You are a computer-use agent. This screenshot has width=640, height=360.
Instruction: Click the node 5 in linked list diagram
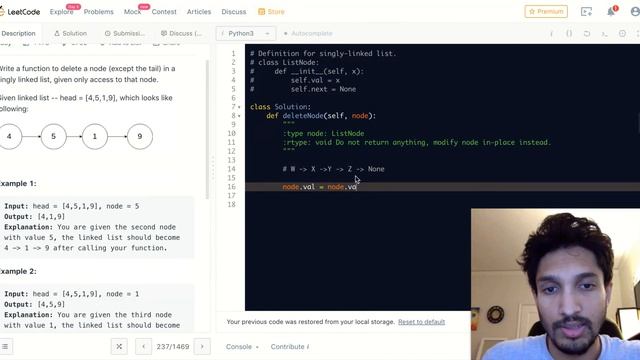[x=53, y=136]
